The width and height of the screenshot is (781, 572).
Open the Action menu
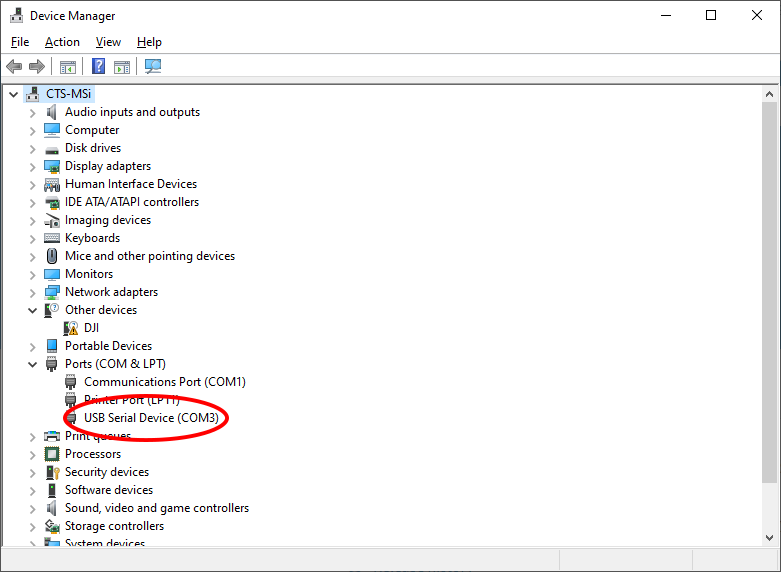click(x=62, y=42)
